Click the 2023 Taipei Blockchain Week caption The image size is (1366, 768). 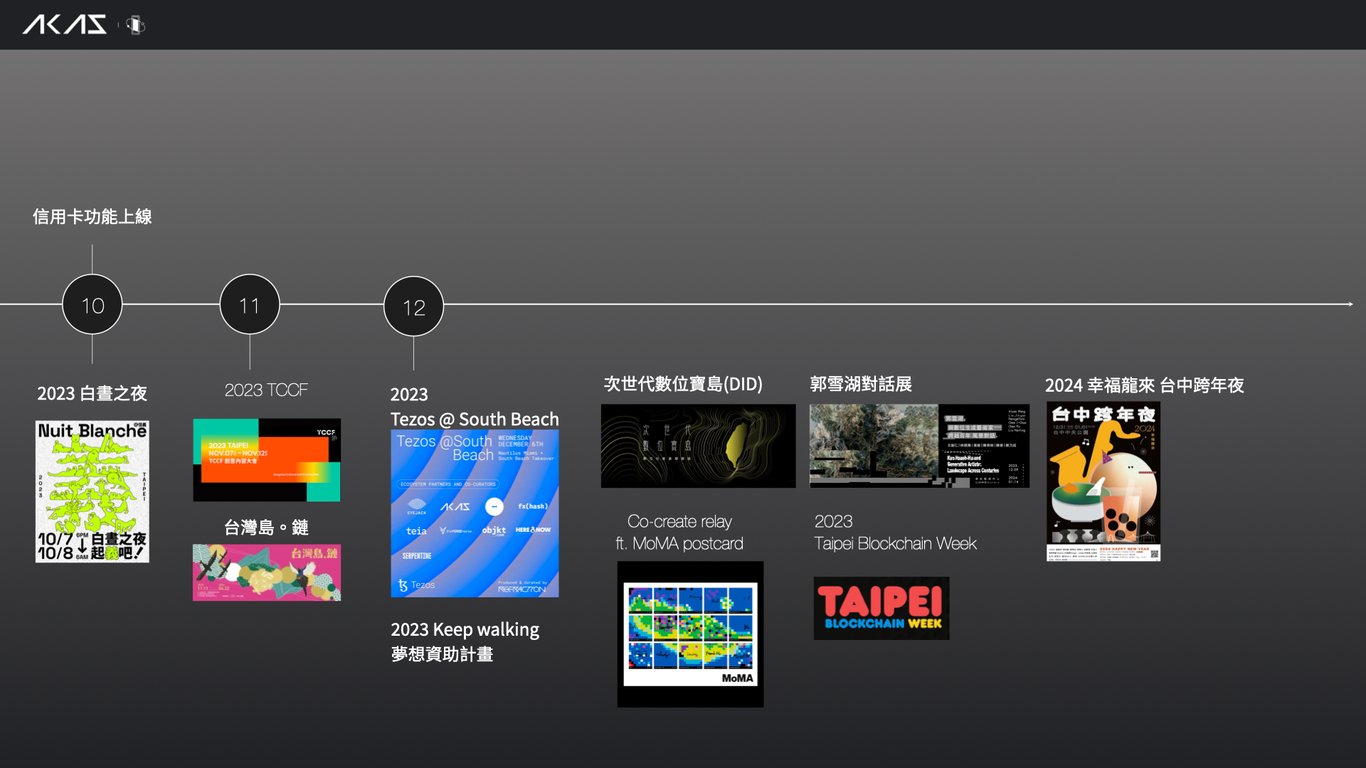click(895, 532)
